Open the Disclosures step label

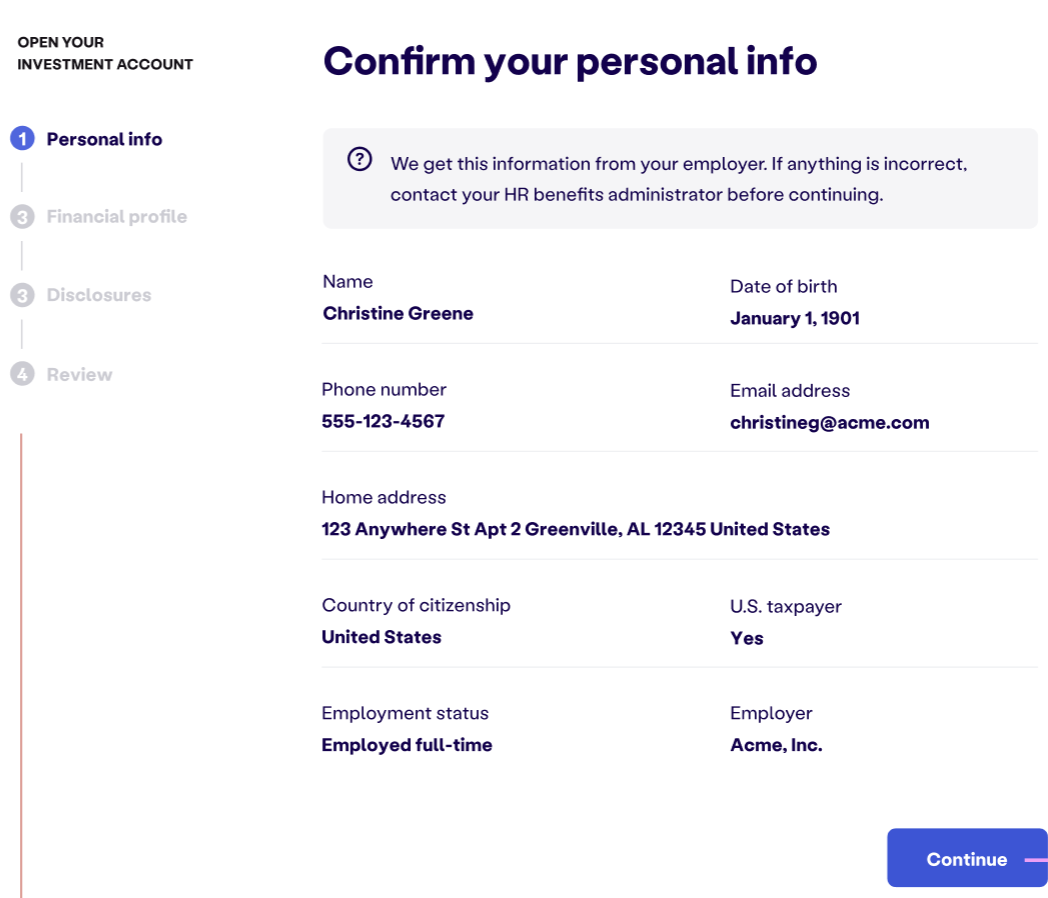point(99,295)
